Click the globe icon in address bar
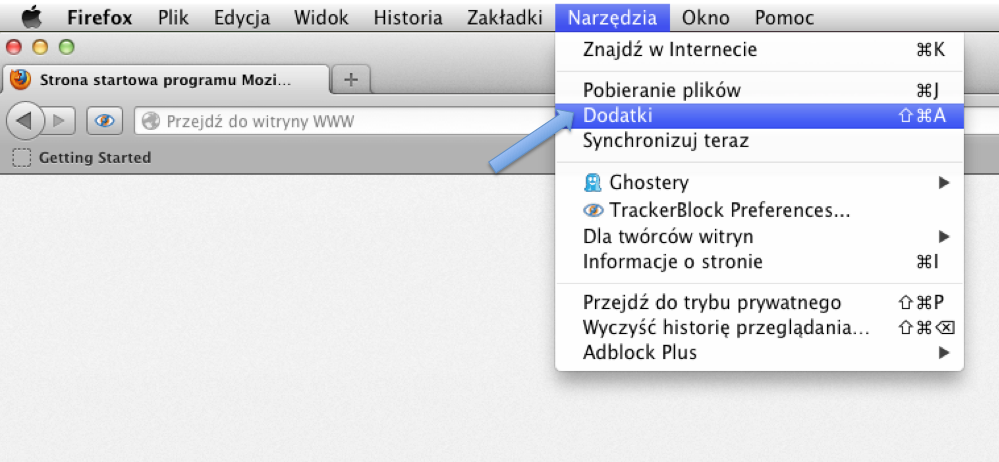The width and height of the screenshot is (999, 462). point(151,122)
